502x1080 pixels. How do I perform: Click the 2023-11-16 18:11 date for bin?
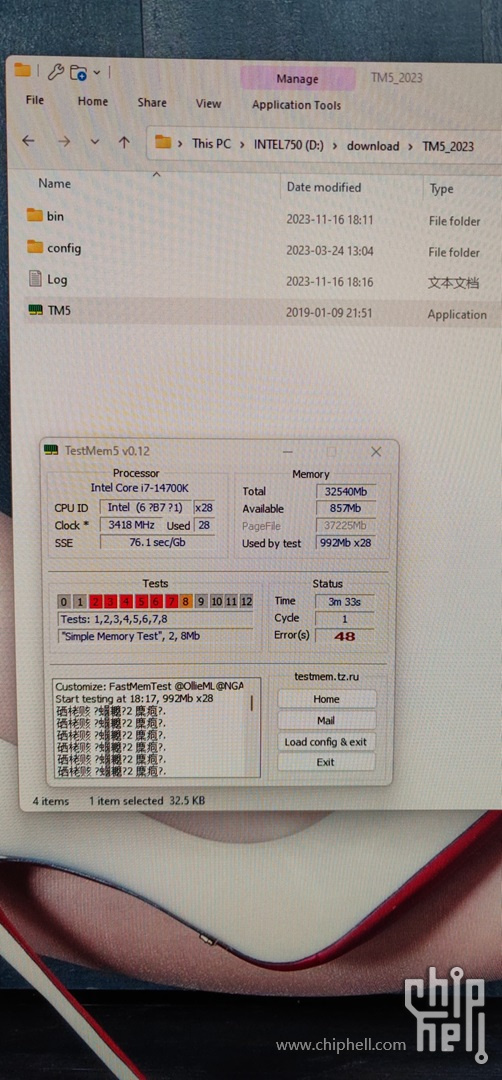pyautogui.click(x=330, y=220)
